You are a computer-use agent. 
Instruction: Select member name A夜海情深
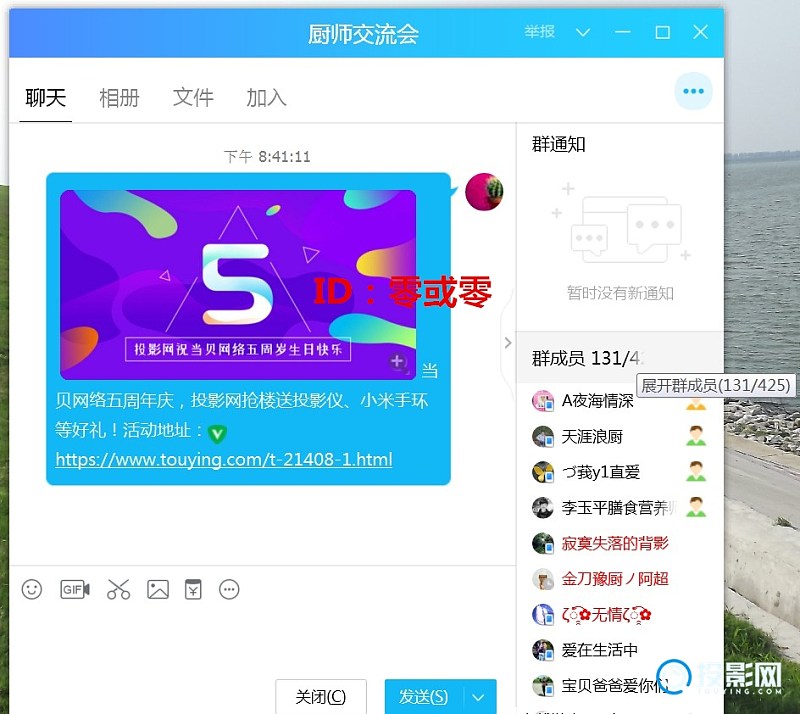click(597, 401)
